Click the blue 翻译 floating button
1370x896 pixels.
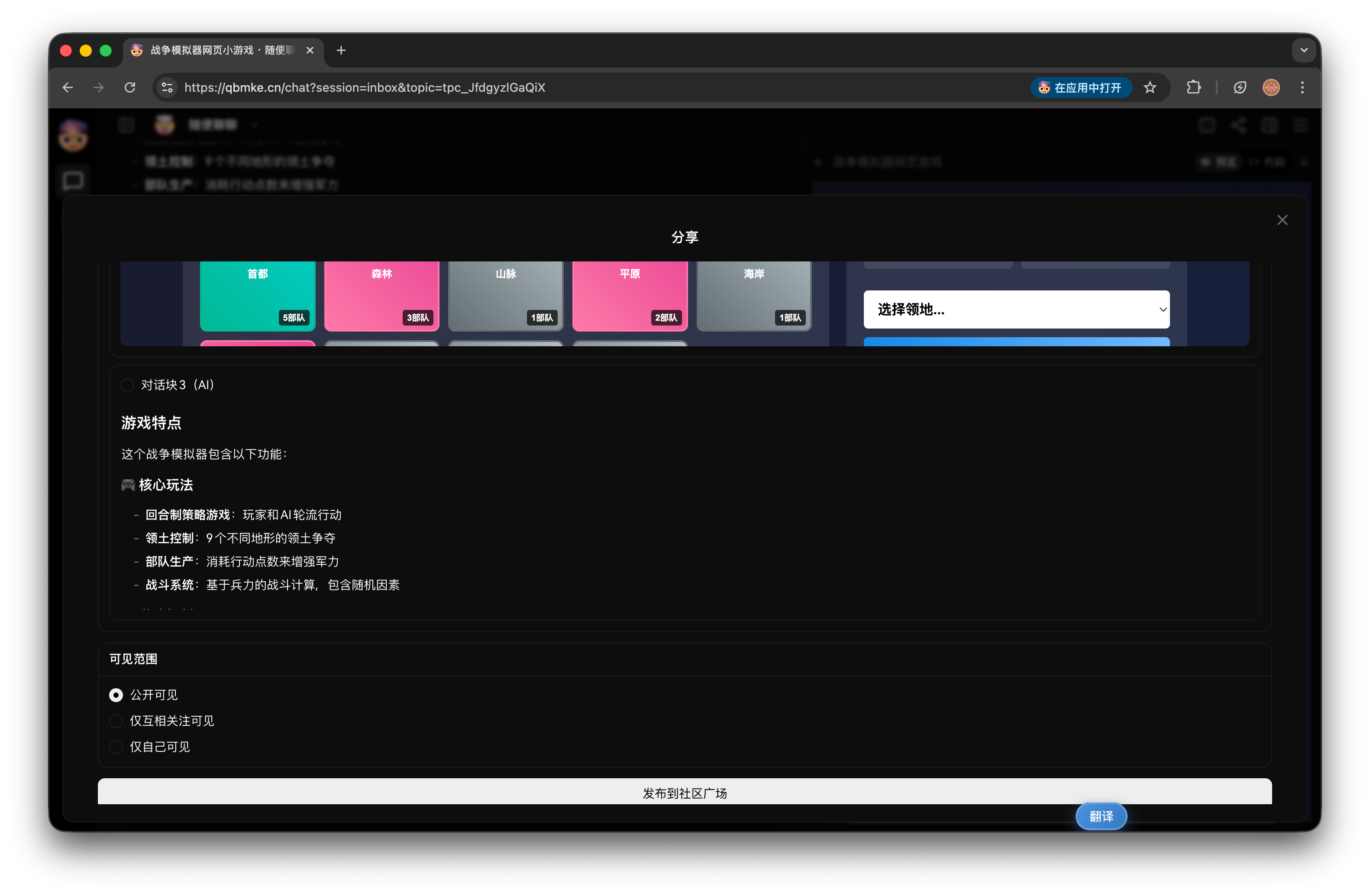[x=1101, y=816]
